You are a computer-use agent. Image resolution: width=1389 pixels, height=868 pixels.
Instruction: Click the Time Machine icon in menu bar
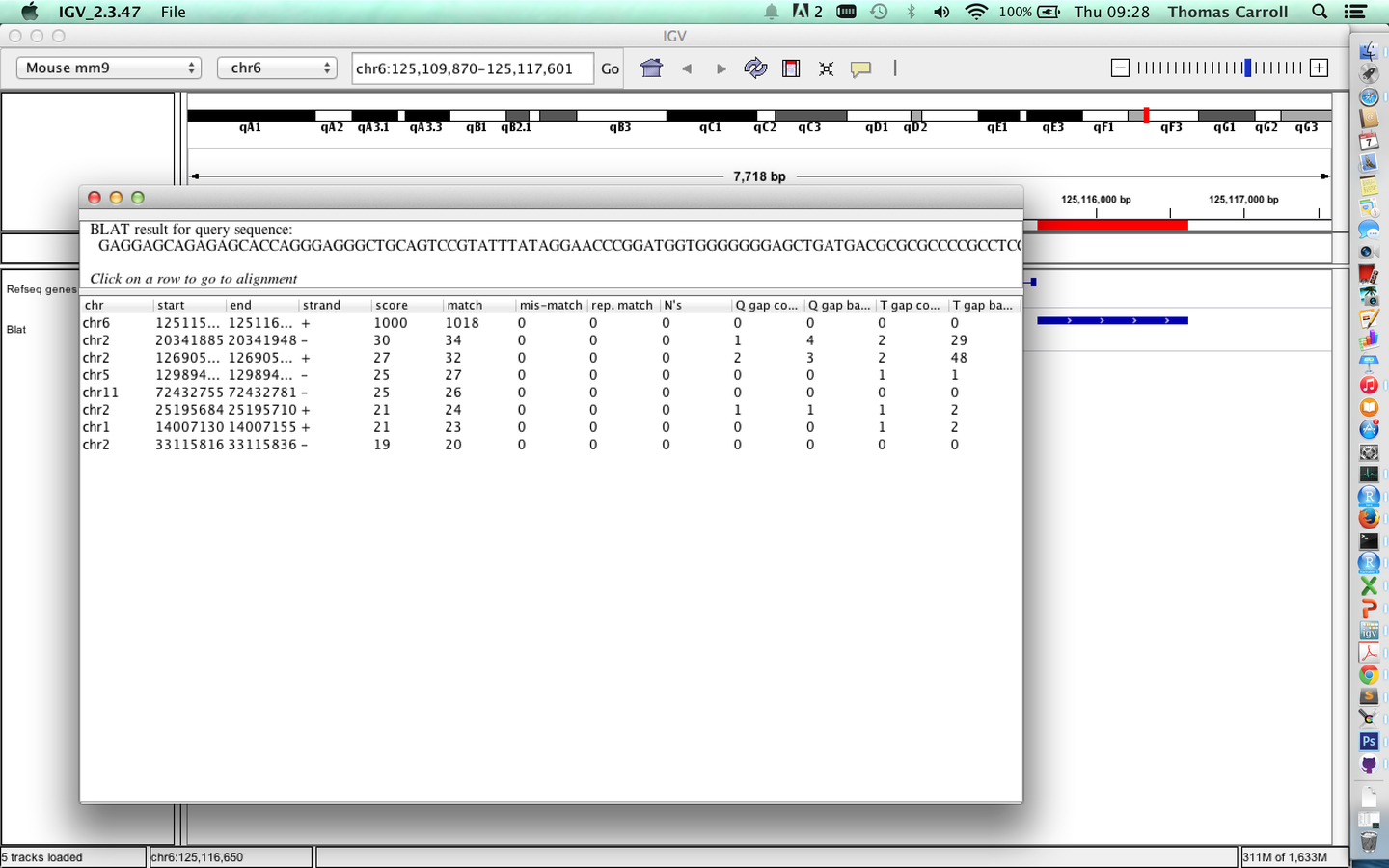click(x=879, y=12)
